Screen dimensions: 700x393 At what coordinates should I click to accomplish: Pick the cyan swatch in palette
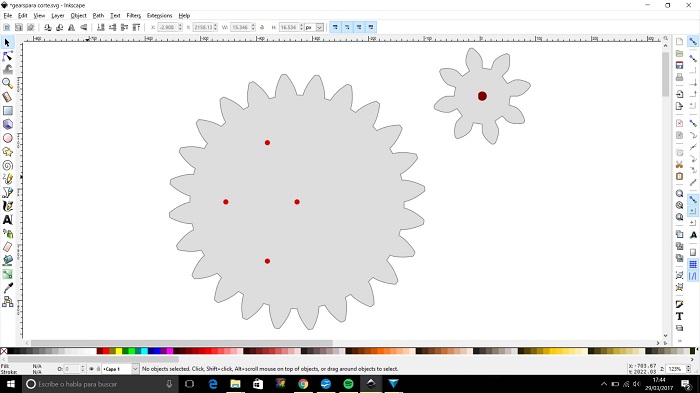(x=144, y=351)
